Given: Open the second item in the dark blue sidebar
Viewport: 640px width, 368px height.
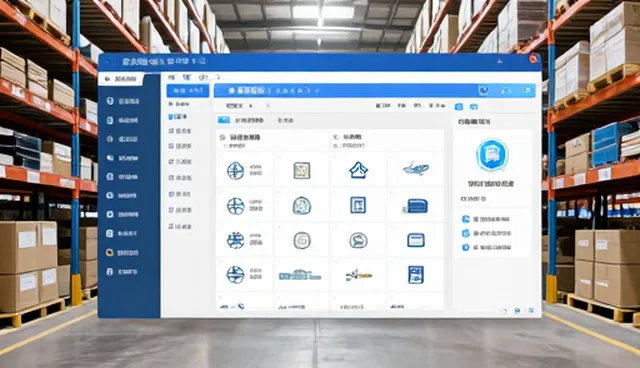Looking at the screenshot, I should coord(123,120).
